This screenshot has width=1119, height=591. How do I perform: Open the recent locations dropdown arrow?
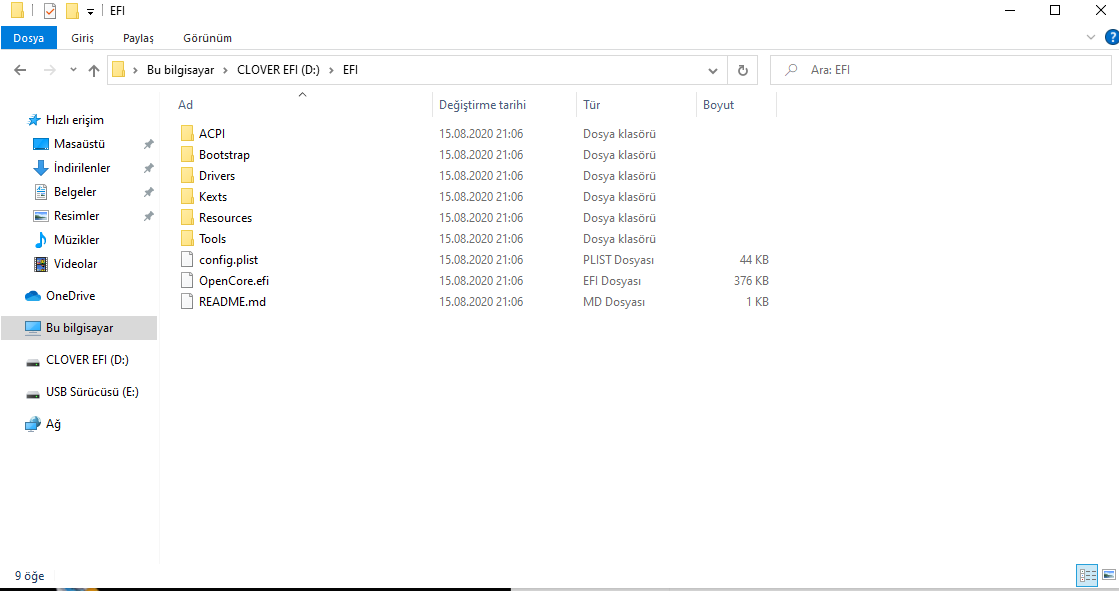point(72,71)
